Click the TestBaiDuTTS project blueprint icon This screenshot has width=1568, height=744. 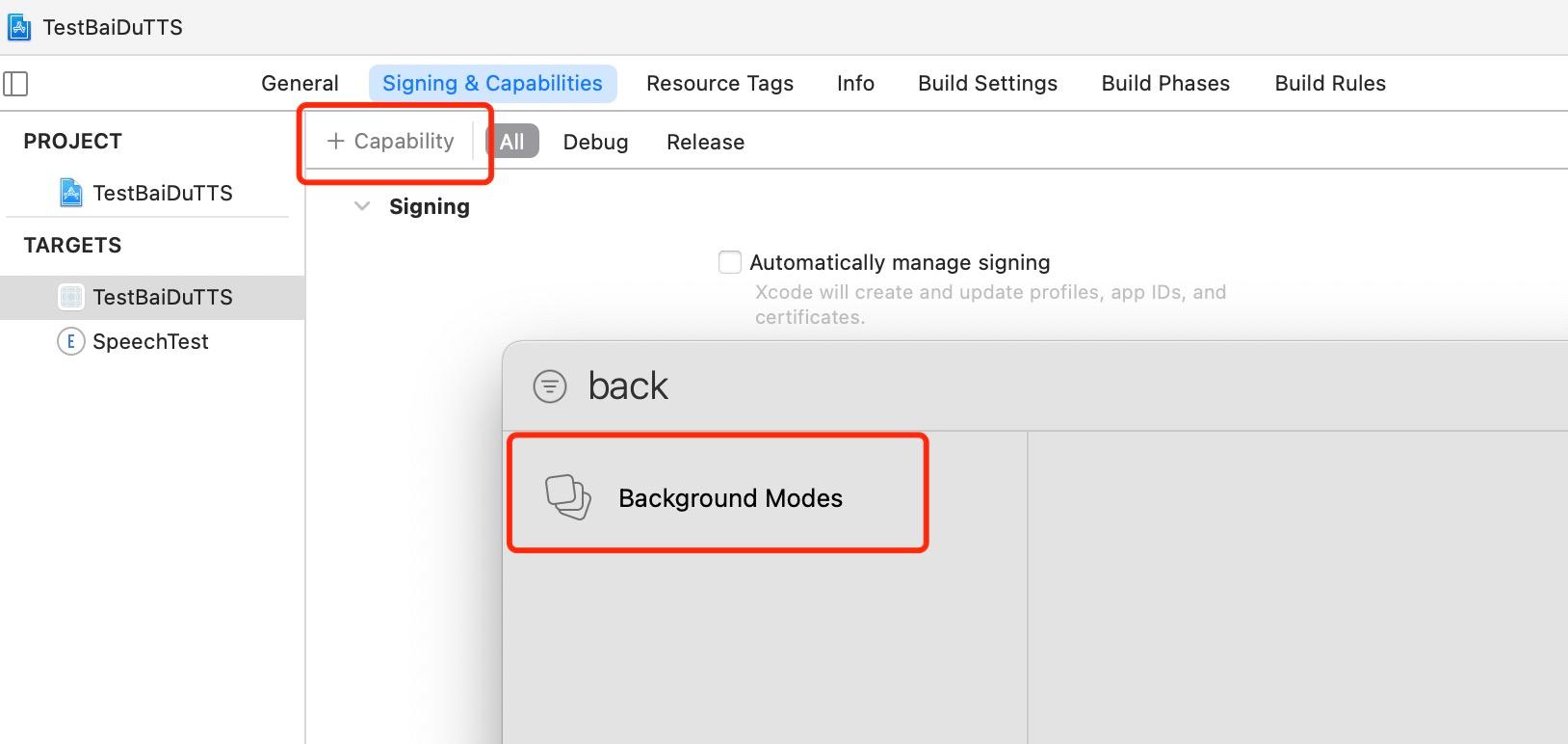(70, 193)
